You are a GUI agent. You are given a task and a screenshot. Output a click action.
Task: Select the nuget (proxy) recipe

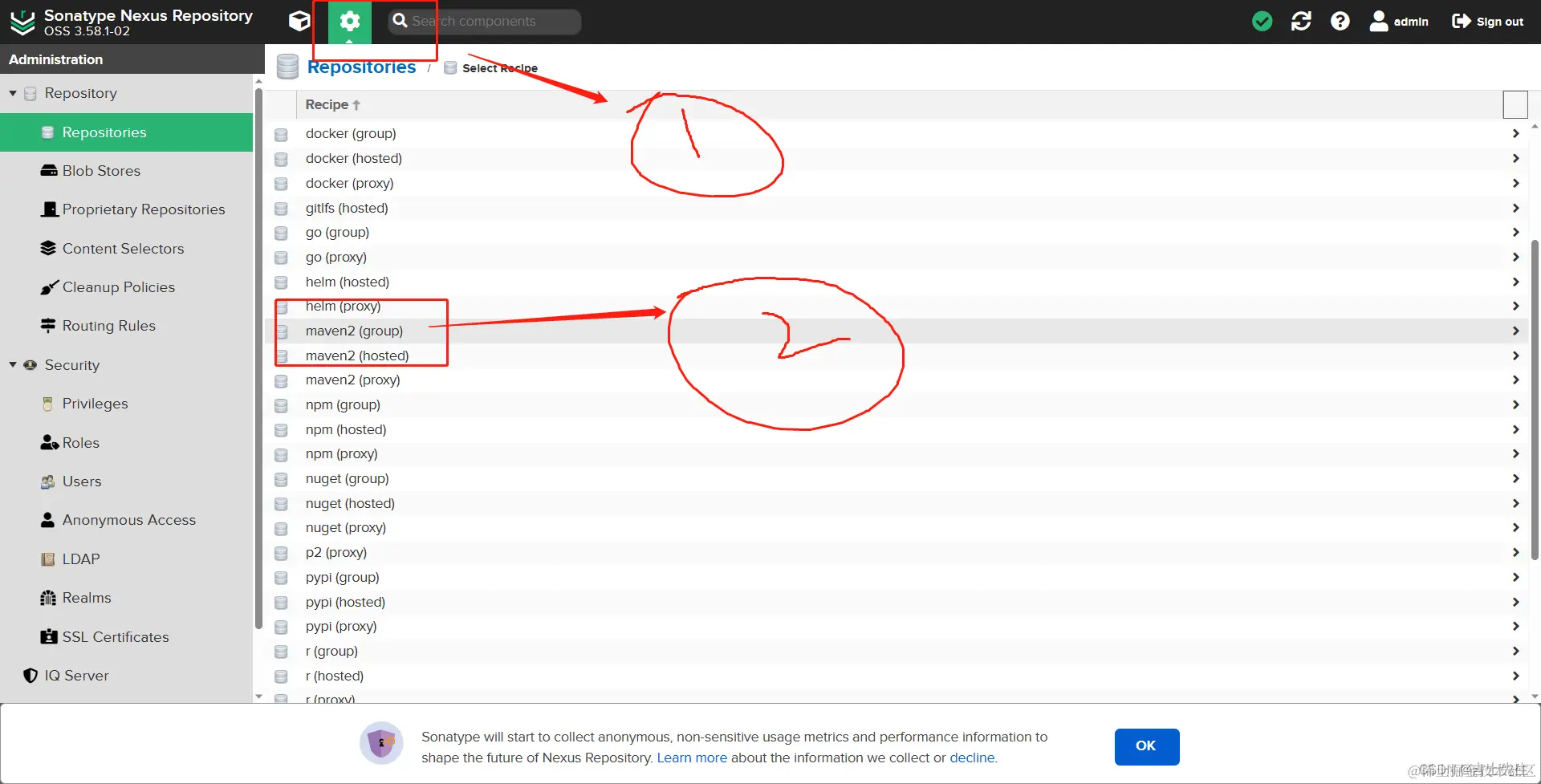pyautogui.click(x=346, y=527)
